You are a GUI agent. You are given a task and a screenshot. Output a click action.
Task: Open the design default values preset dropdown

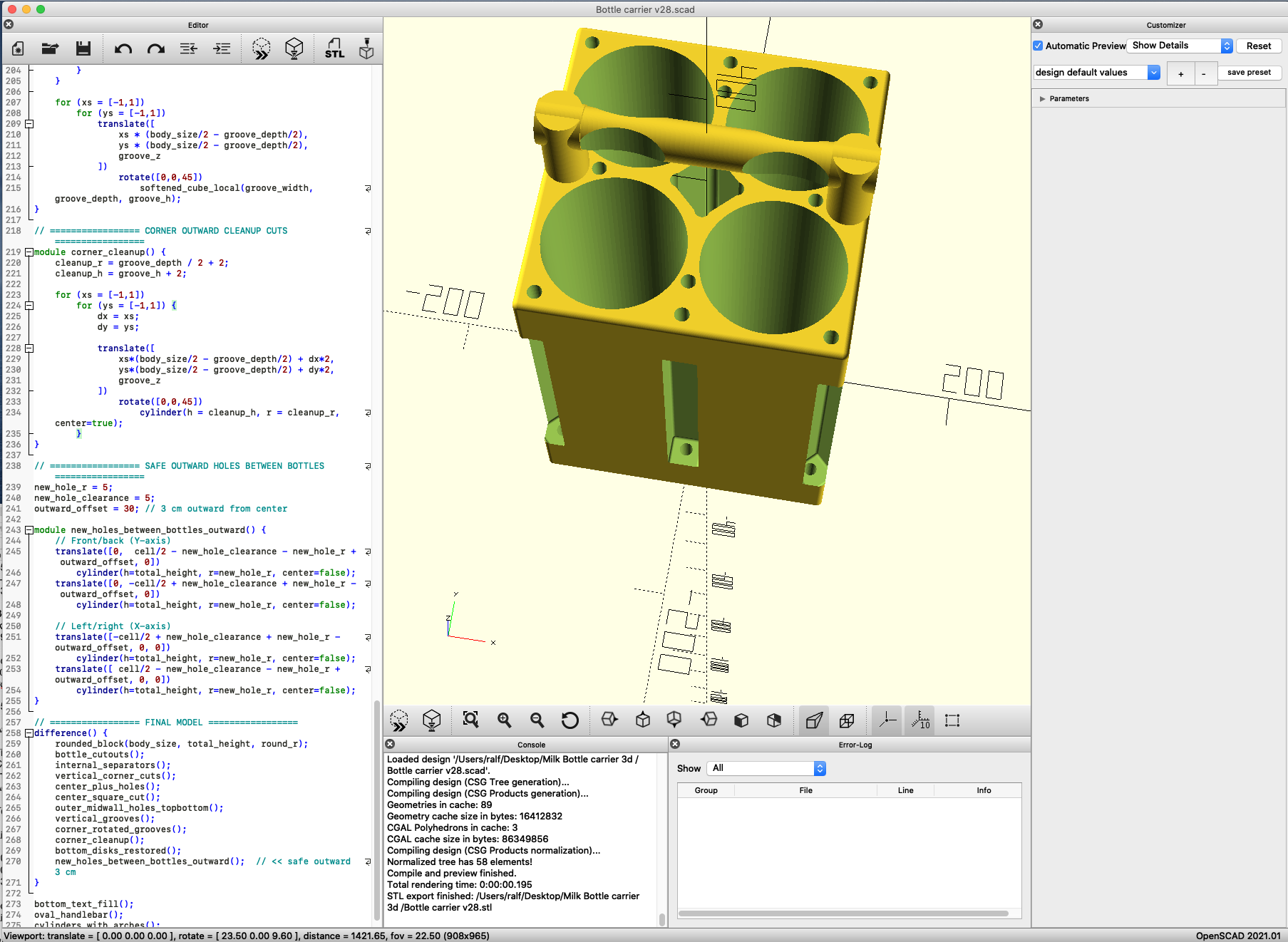pyautogui.click(x=1097, y=73)
